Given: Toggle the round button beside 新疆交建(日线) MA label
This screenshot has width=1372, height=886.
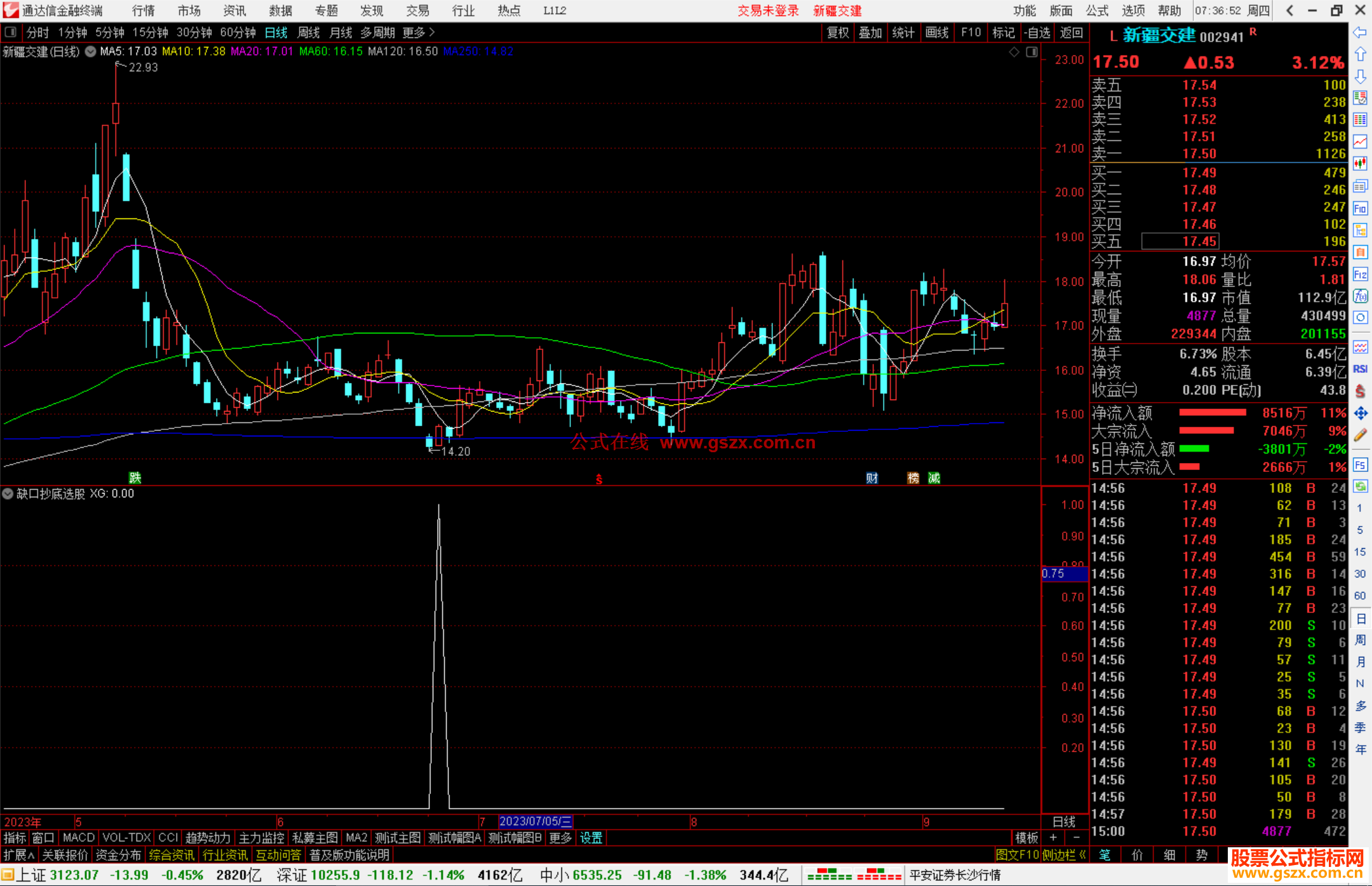Looking at the screenshot, I should click(91, 51).
